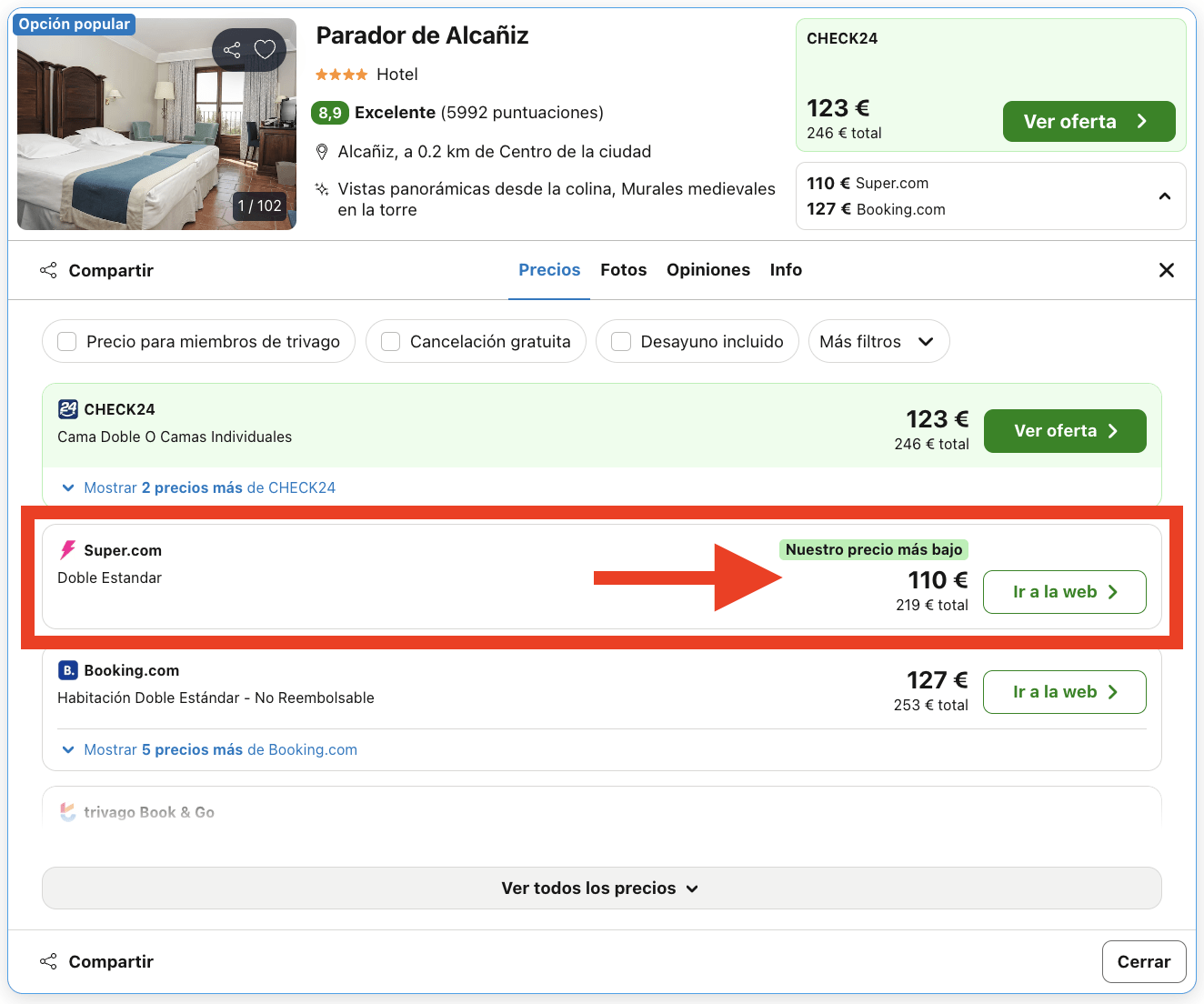Switch to the Precios tab

[549, 270]
